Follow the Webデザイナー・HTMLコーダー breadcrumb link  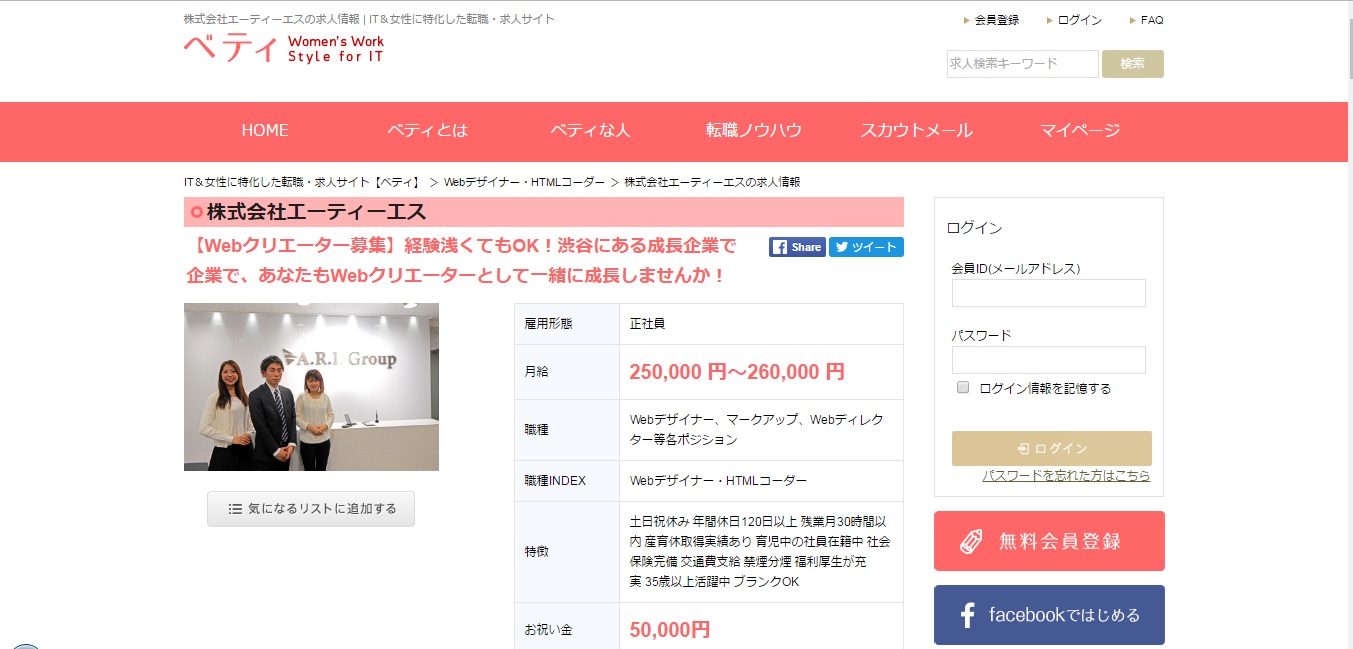(x=524, y=182)
